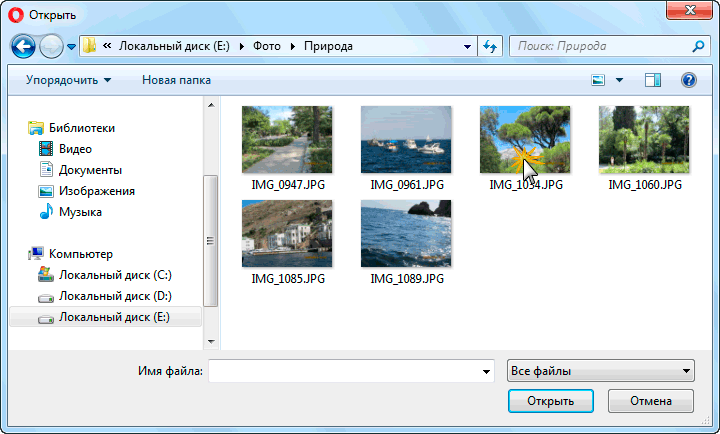Screen dimensions: 720x434
Task: Click the Back navigation arrow
Action: pyautogui.click(x=23, y=46)
